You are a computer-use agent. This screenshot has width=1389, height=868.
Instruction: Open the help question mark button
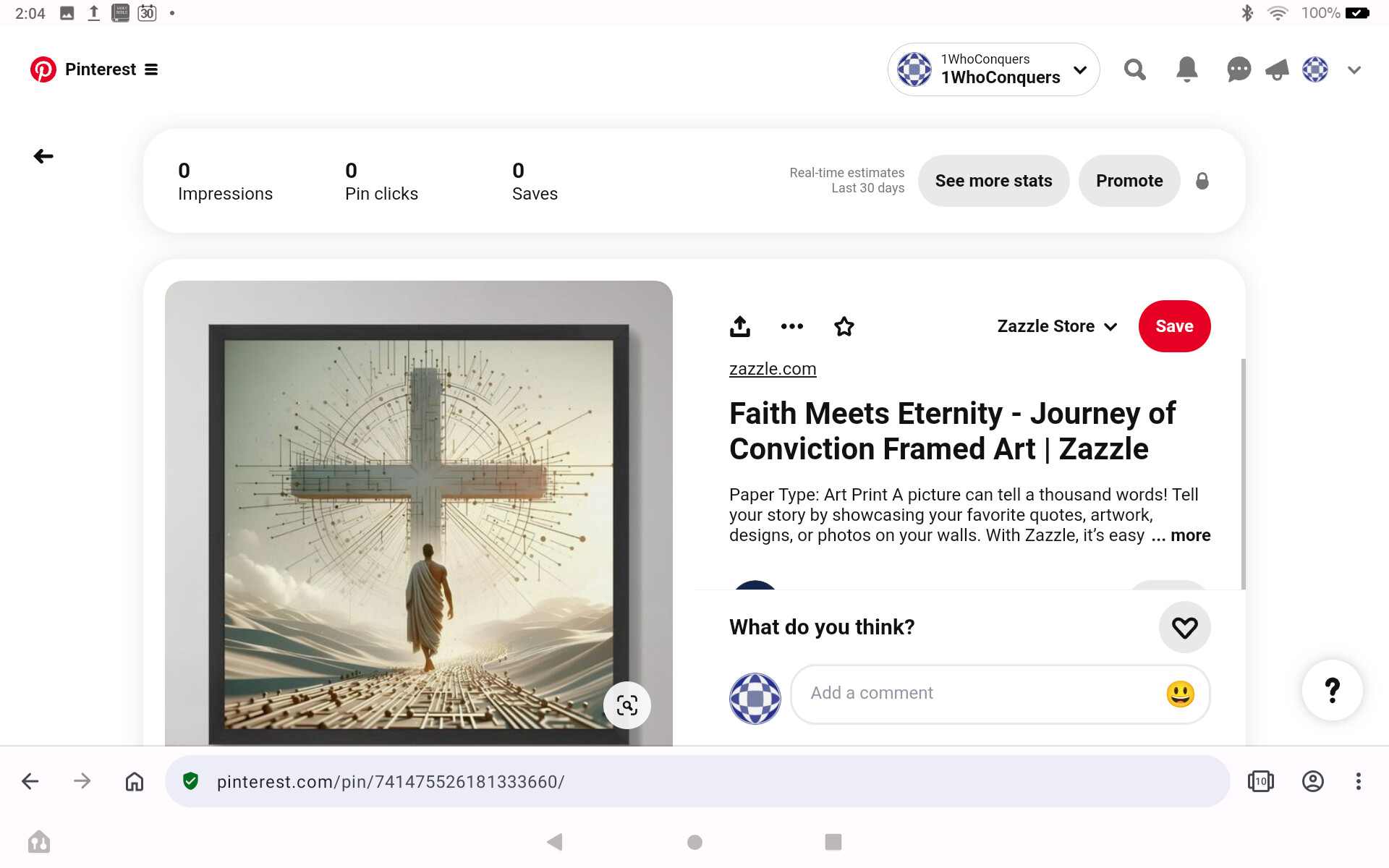coord(1333,690)
